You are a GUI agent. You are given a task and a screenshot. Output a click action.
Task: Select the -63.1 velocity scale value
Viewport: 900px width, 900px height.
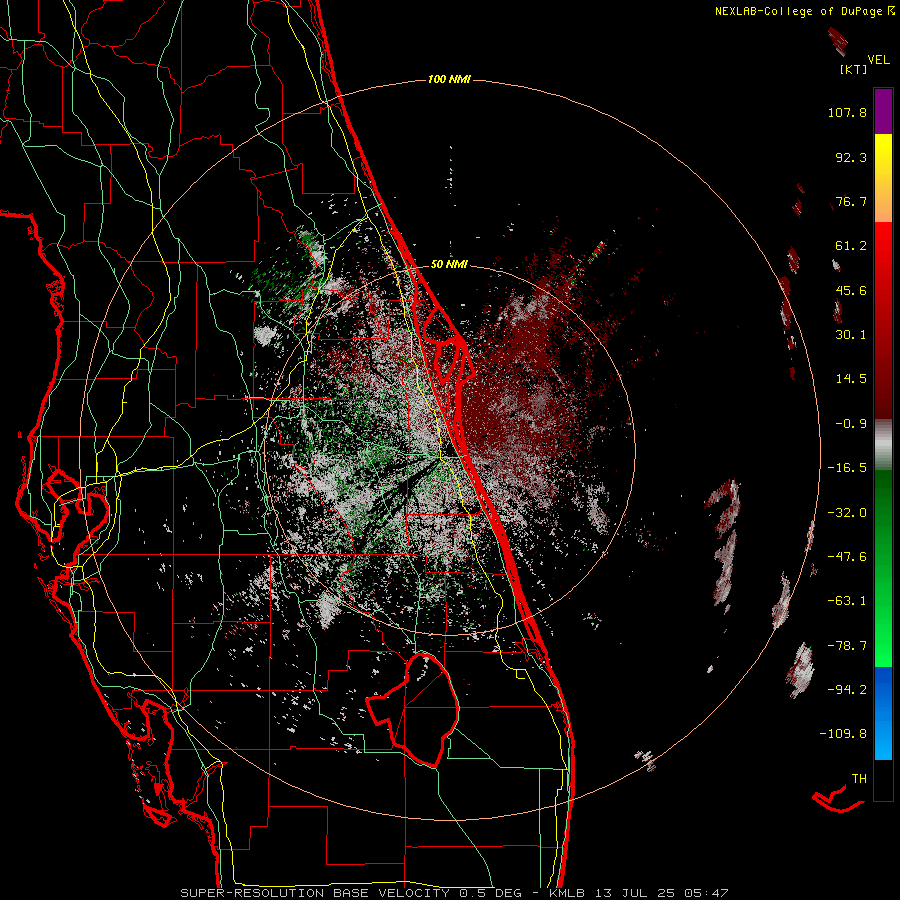point(847,601)
